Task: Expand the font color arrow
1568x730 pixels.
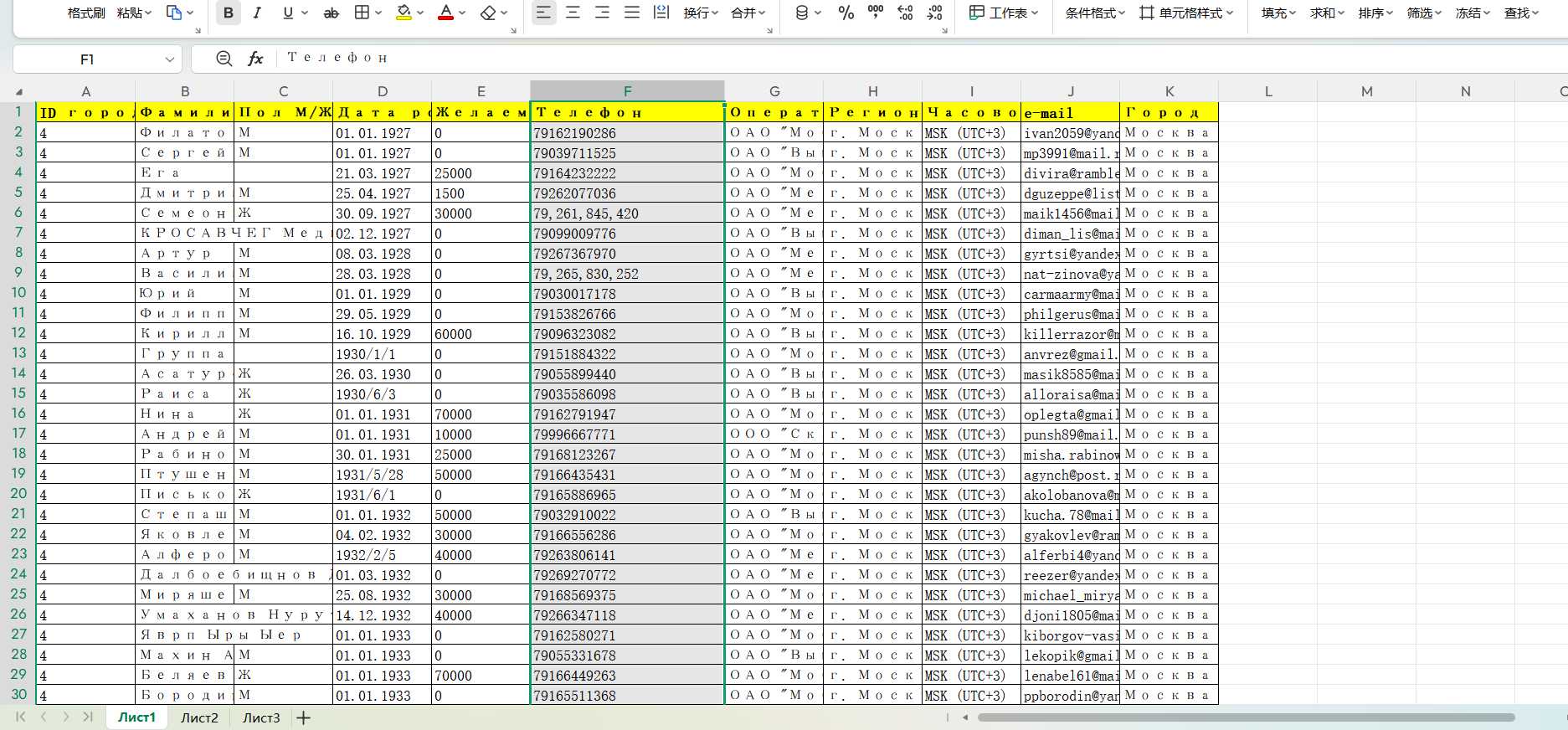Action: coord(463,13)
